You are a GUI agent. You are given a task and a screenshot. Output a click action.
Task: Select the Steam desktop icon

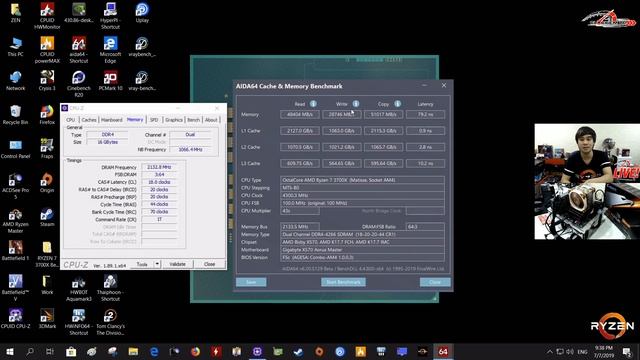tap(47, 217)
